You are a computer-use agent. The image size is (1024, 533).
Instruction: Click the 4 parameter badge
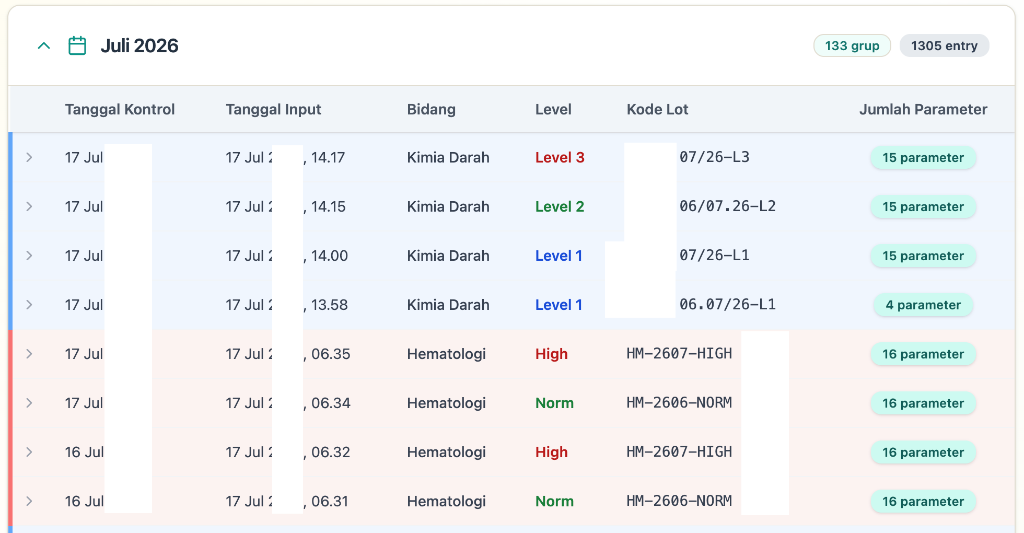coord(923,305)
